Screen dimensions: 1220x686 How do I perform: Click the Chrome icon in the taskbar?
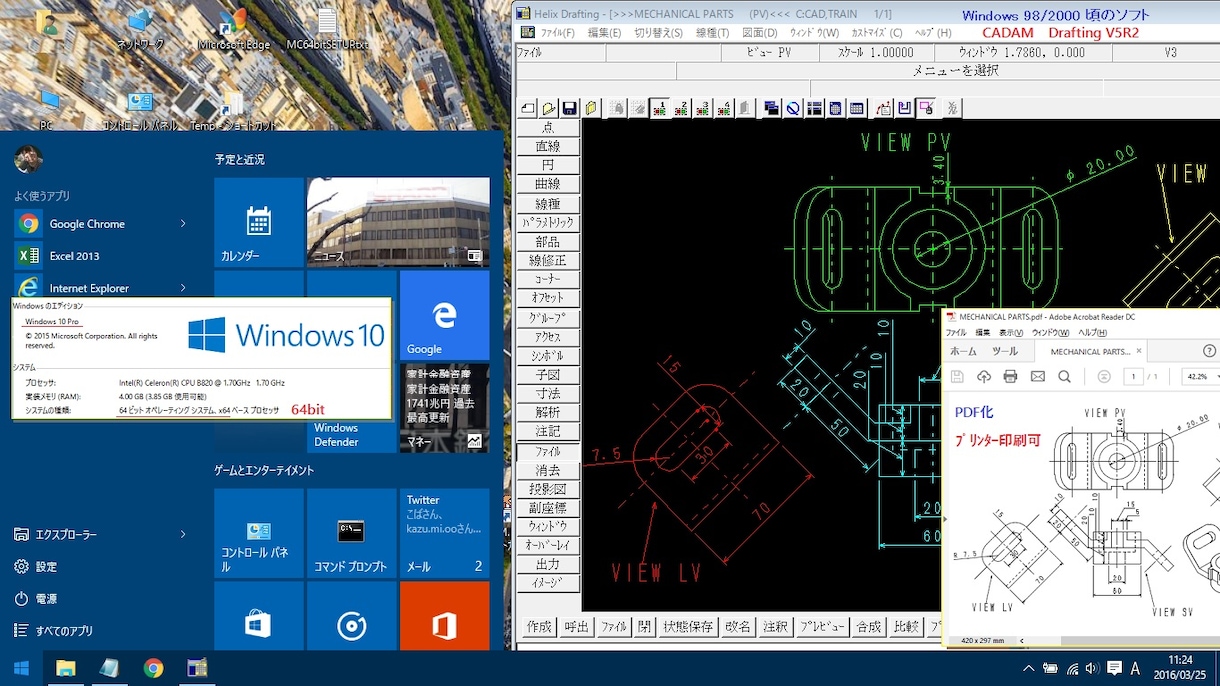coord(153,668)
